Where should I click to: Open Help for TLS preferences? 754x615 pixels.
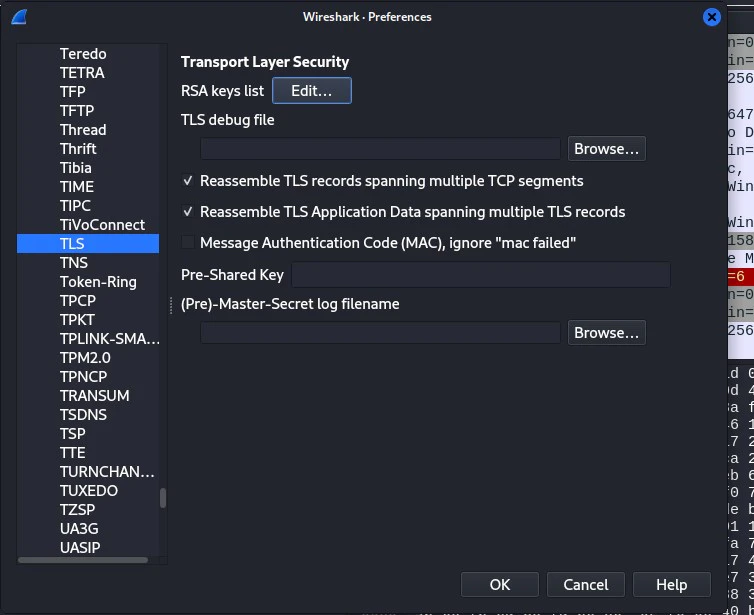(x=672, y=585)
